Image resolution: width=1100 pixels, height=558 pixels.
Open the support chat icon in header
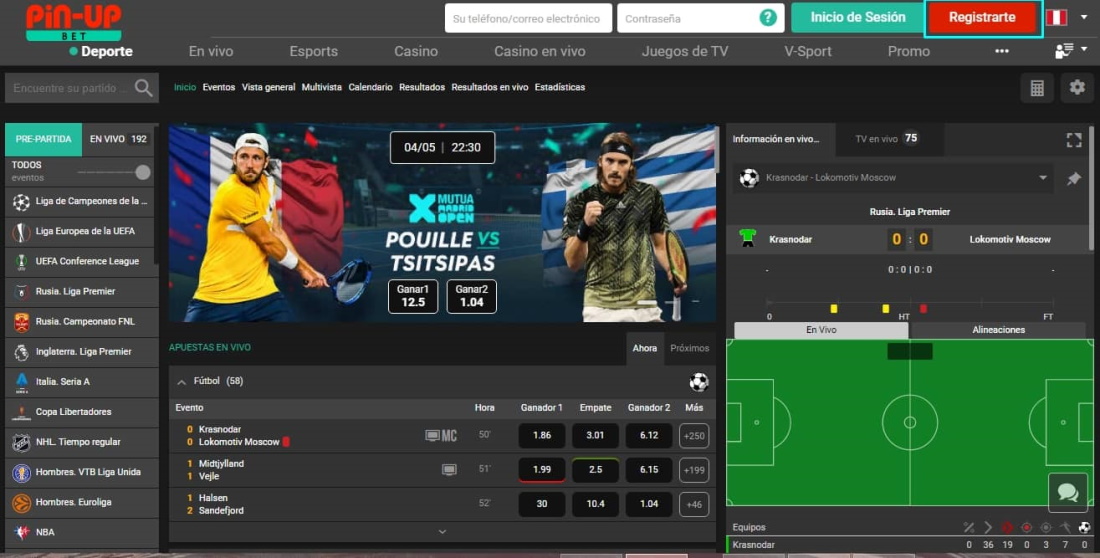click(x=1064, y=51)
